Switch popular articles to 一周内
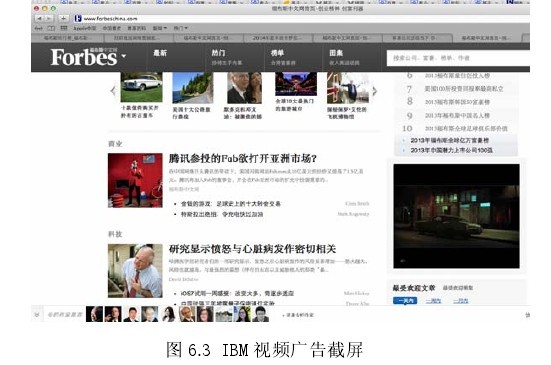The width and height of the screenshot is (551, 365). coord(433,301)
